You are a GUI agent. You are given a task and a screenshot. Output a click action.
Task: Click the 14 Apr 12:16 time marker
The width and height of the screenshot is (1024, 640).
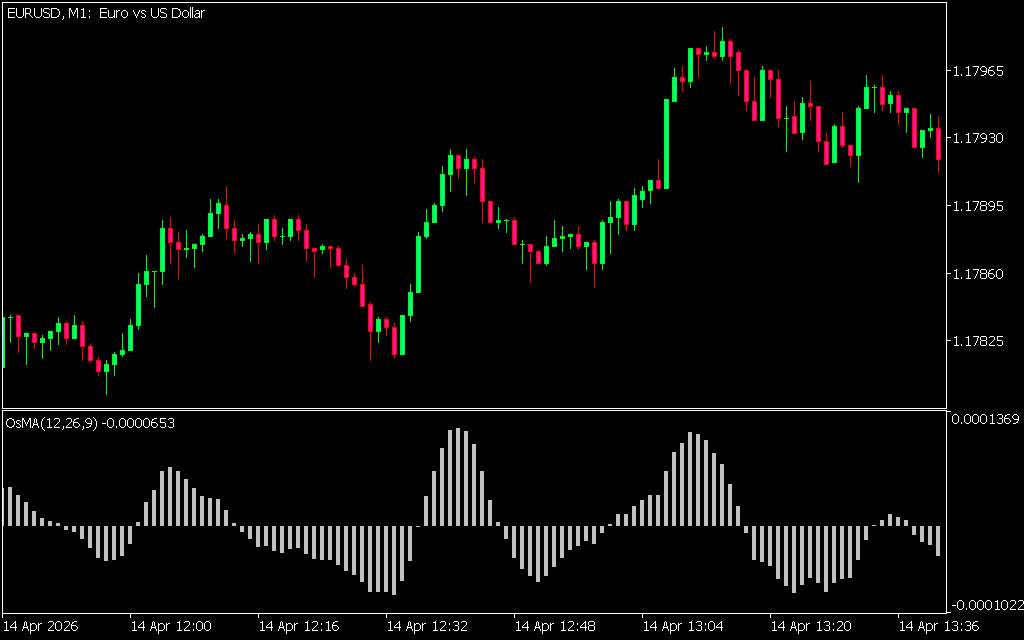click(299, 626)
